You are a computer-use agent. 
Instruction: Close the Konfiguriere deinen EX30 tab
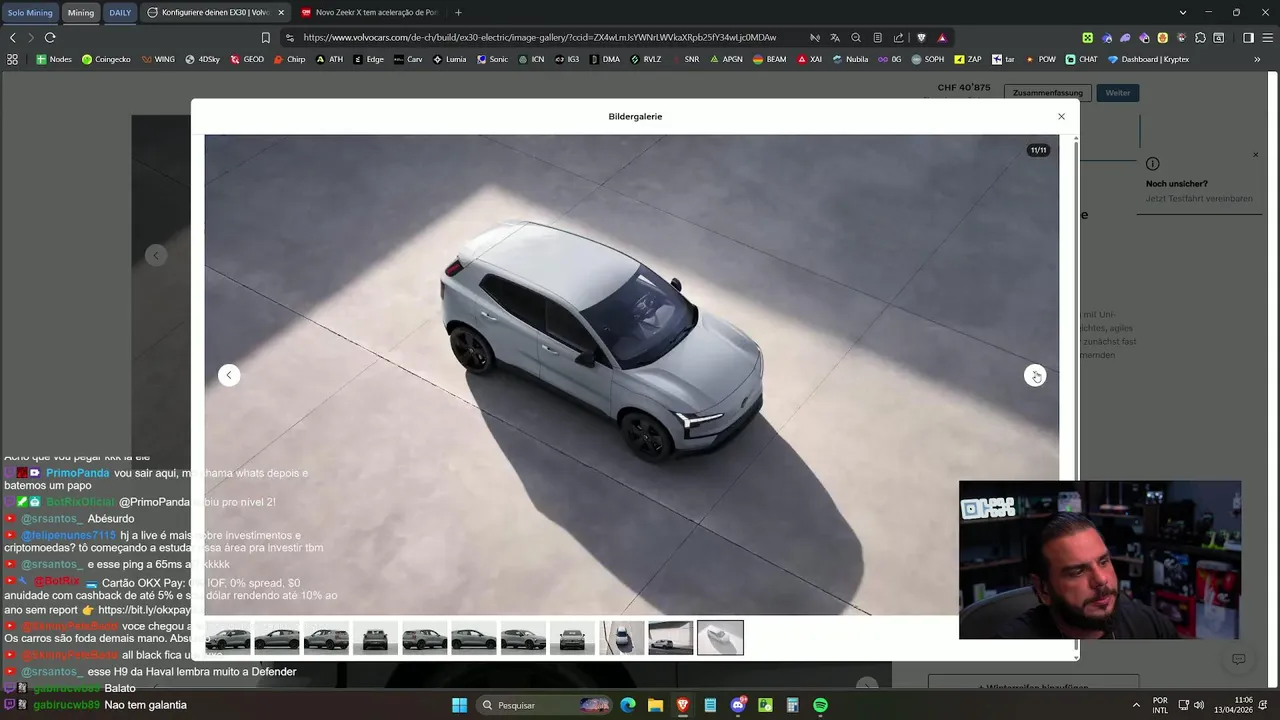pyautogui.click(x=281, y=13)
